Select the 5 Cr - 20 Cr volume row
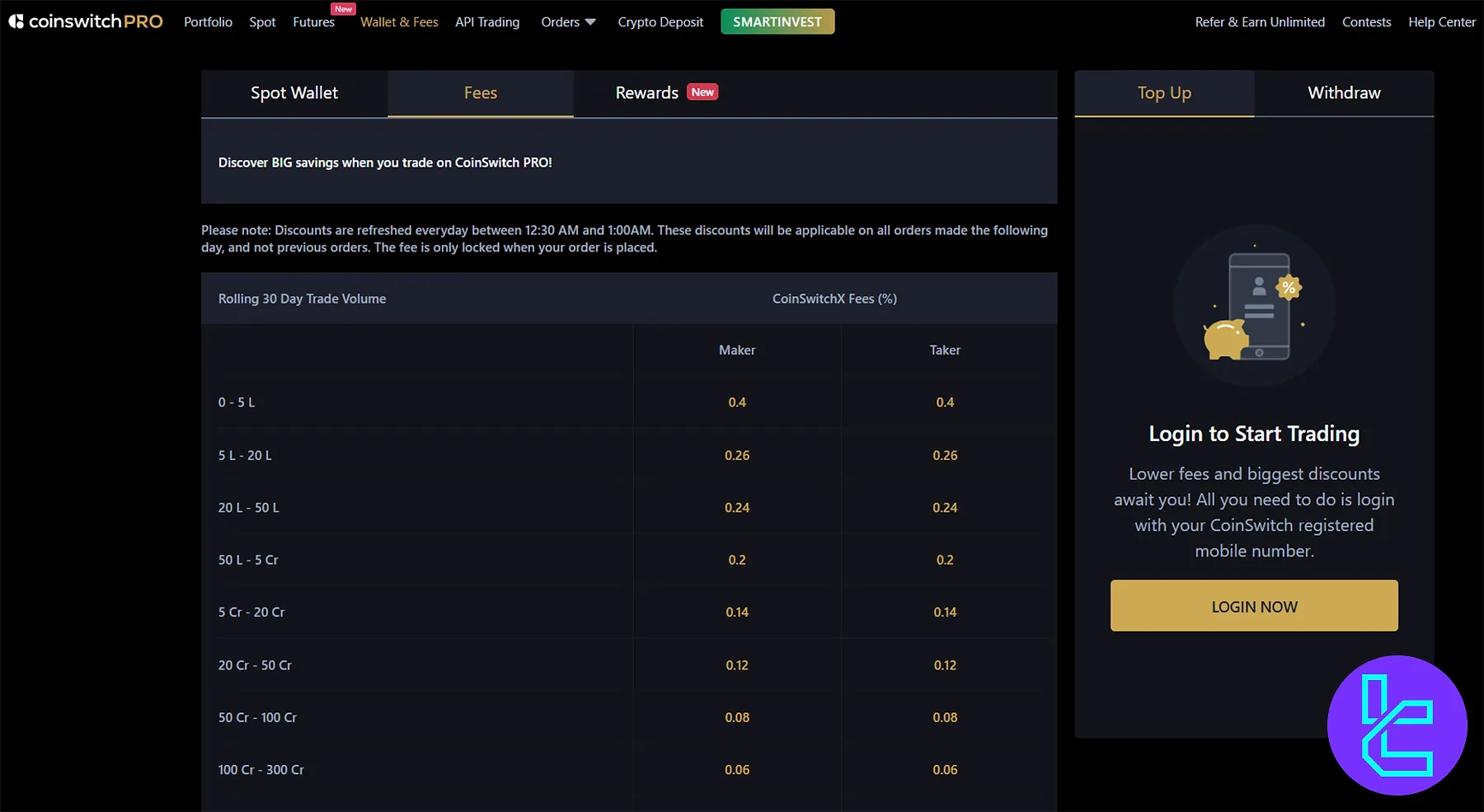The width and height of the screenshot is (1484, 812). click(x=629, y=613)
